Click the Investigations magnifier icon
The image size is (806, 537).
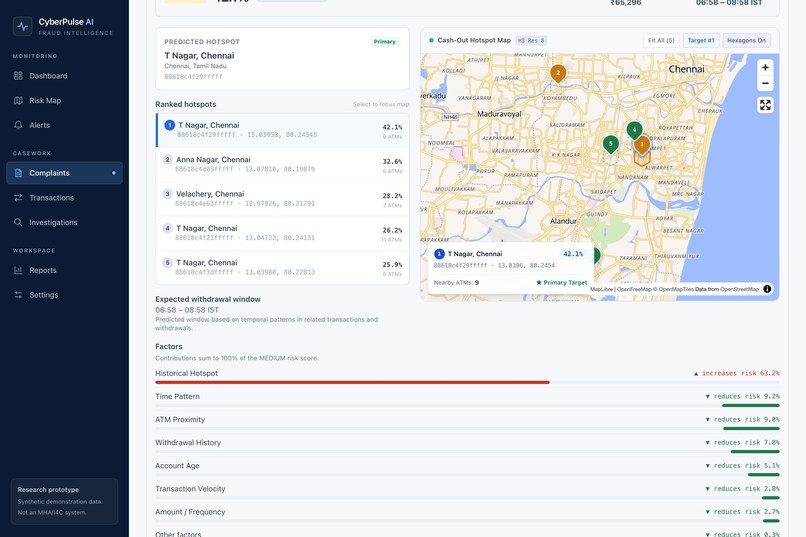(18, 223)
